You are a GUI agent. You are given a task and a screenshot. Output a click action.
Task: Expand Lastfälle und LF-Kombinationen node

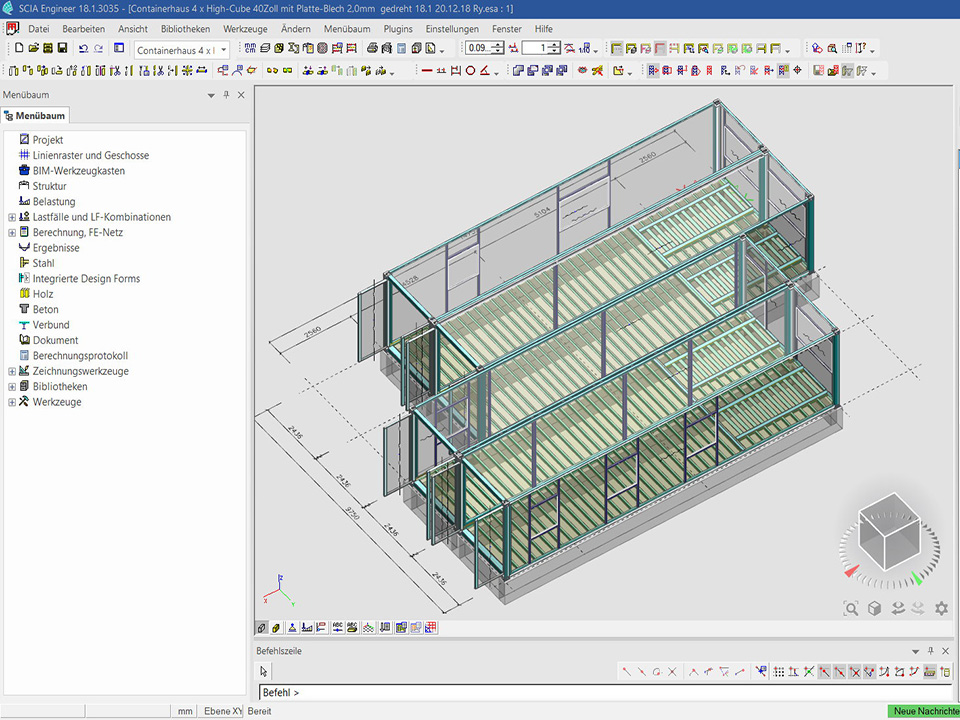pyautogui.click(x=12, y=217)
